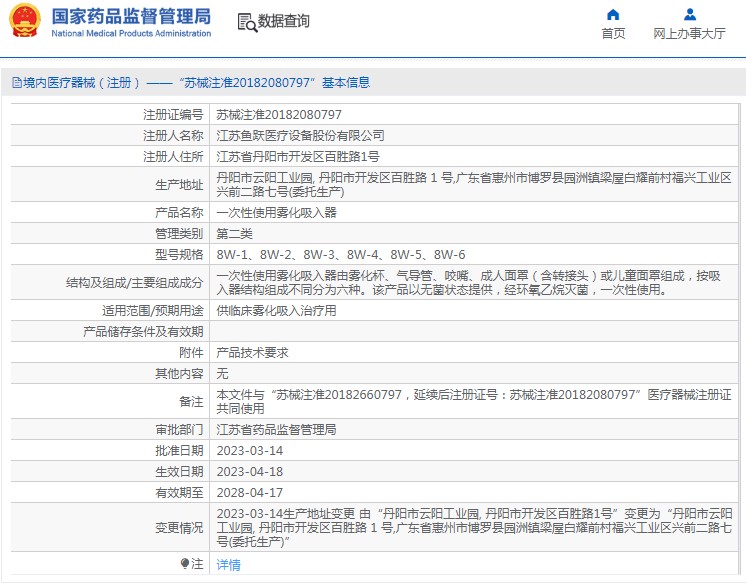Select 产品技术要求 value

(253, 352)
